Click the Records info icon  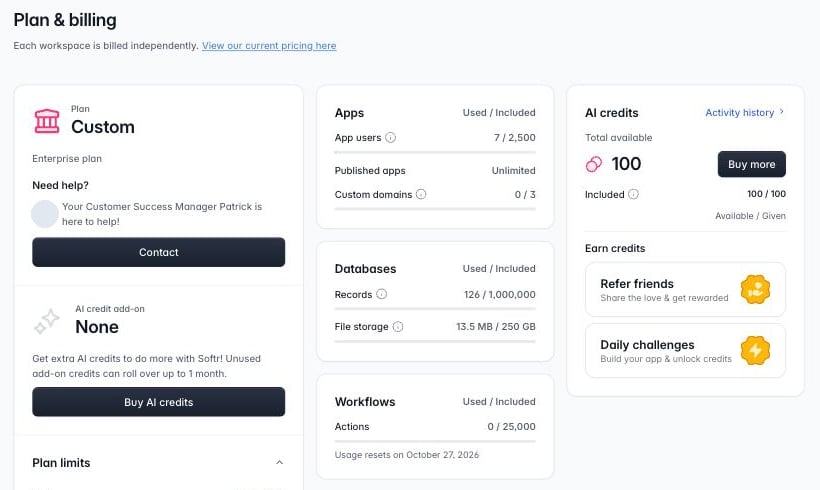click(382, 294)
